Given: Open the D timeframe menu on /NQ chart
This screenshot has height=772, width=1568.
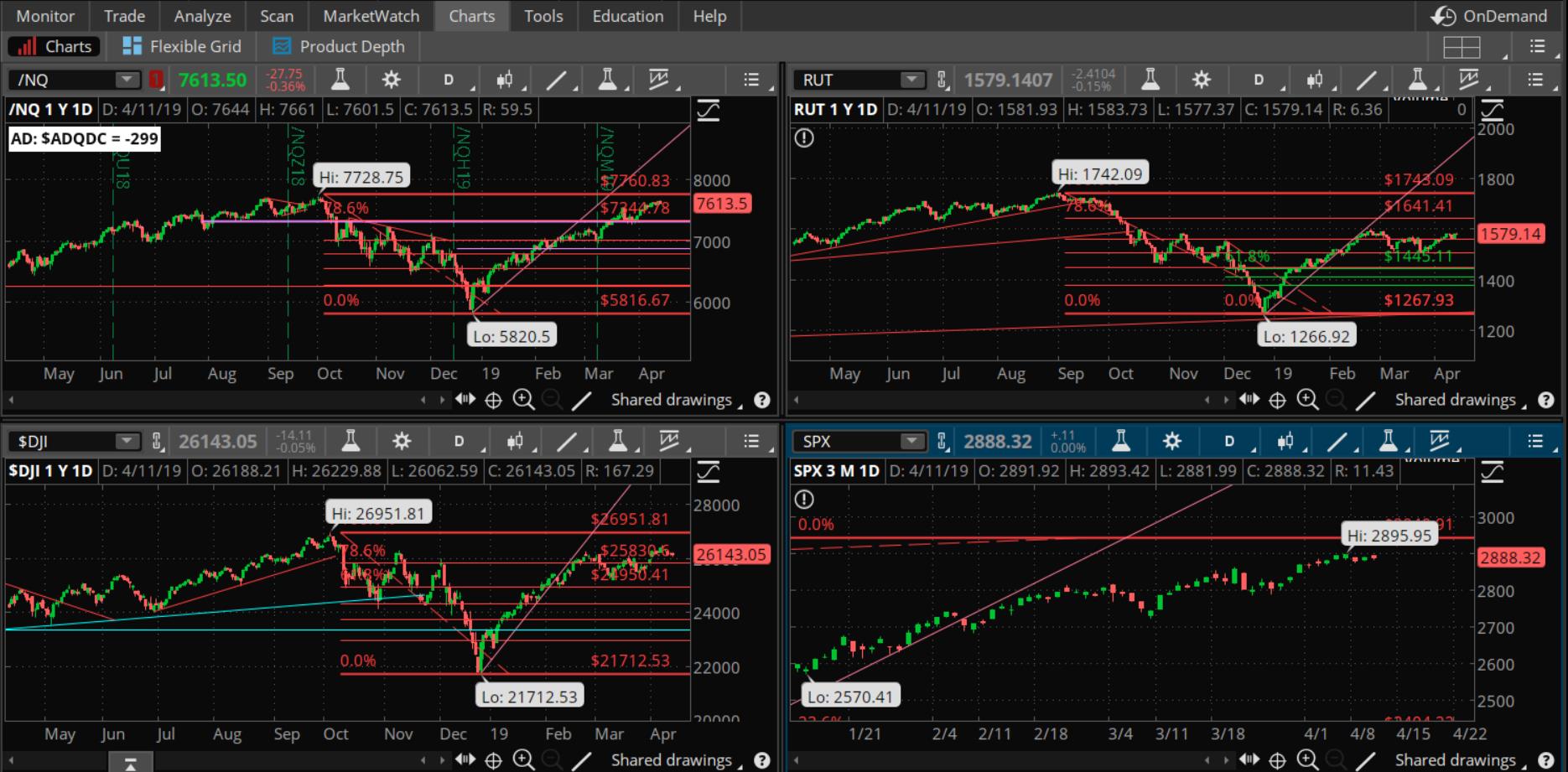Looking at the screenshot, I should pyautogui.click(x=449, y=80).
